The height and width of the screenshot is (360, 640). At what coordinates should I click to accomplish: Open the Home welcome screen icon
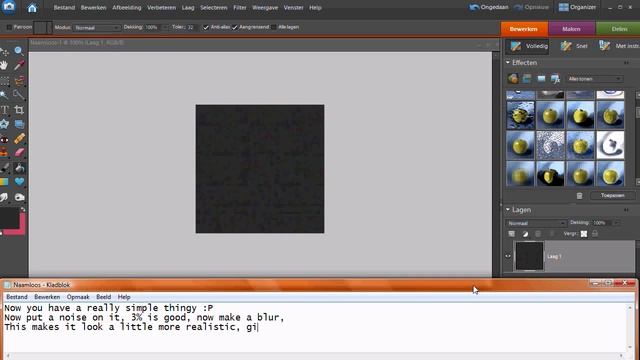click(x=32, y=8)
